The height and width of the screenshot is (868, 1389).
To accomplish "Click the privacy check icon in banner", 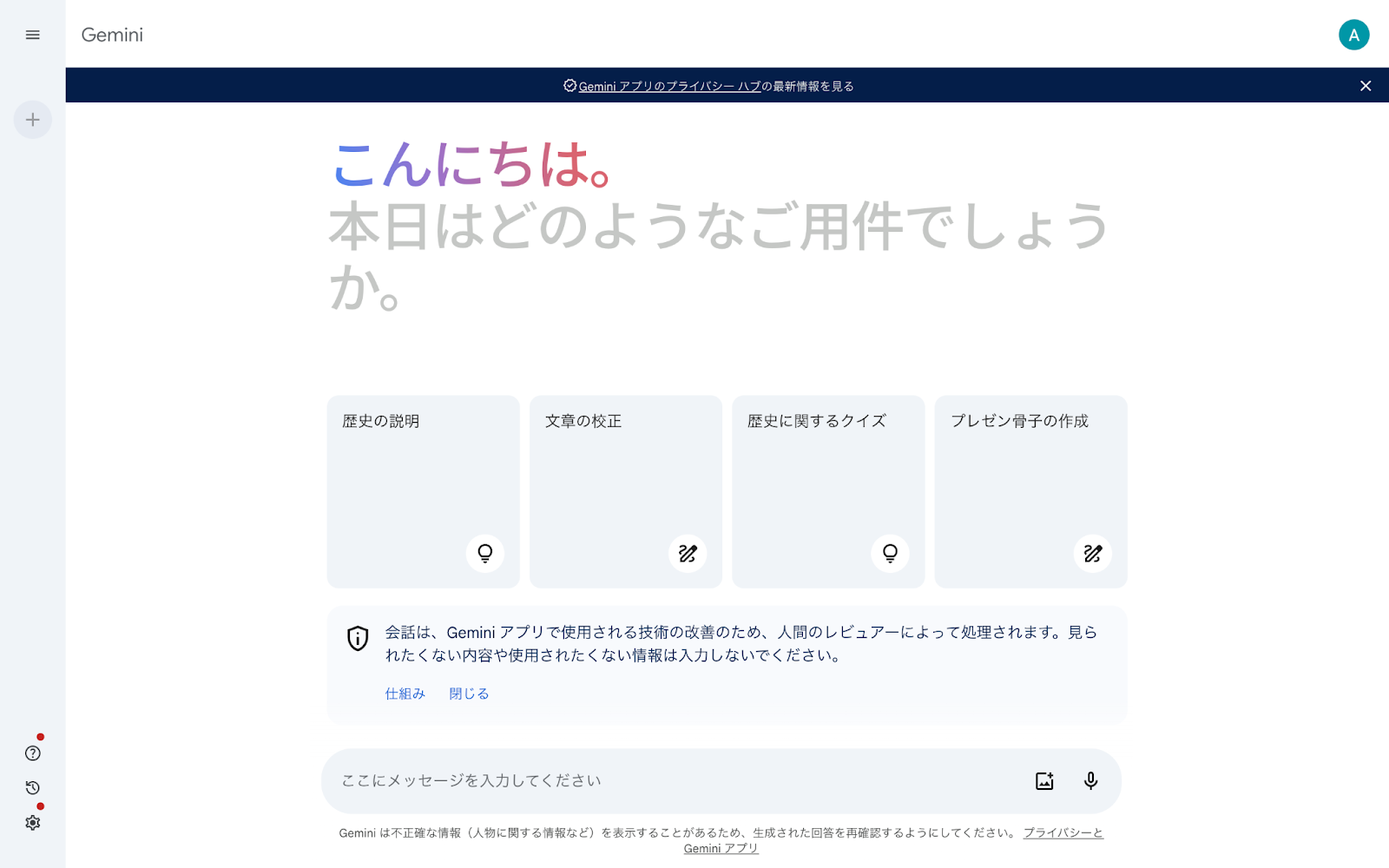I will pos(569,85).
